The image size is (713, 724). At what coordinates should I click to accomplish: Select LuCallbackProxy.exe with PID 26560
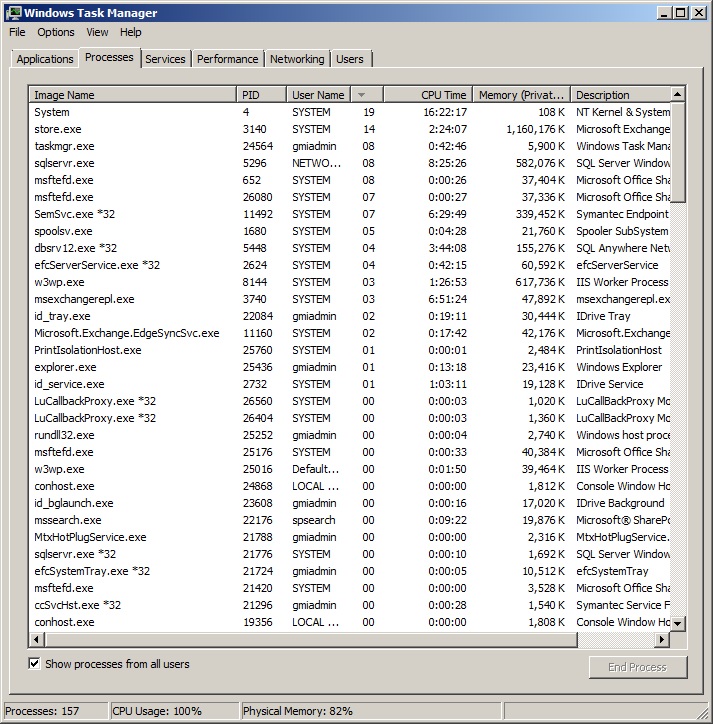(350, 401)
